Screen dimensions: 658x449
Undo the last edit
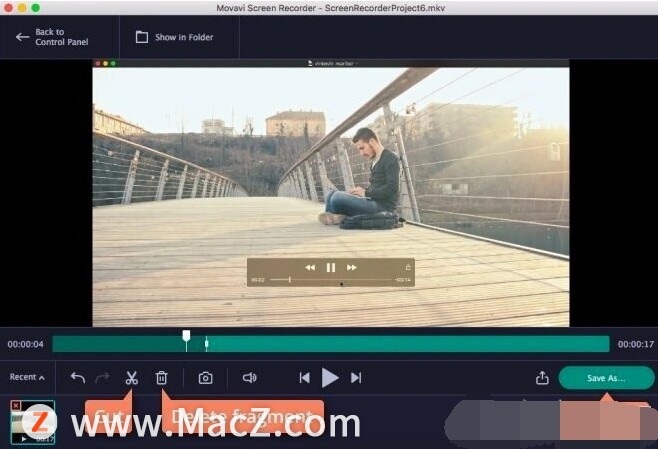click(78, 378)
